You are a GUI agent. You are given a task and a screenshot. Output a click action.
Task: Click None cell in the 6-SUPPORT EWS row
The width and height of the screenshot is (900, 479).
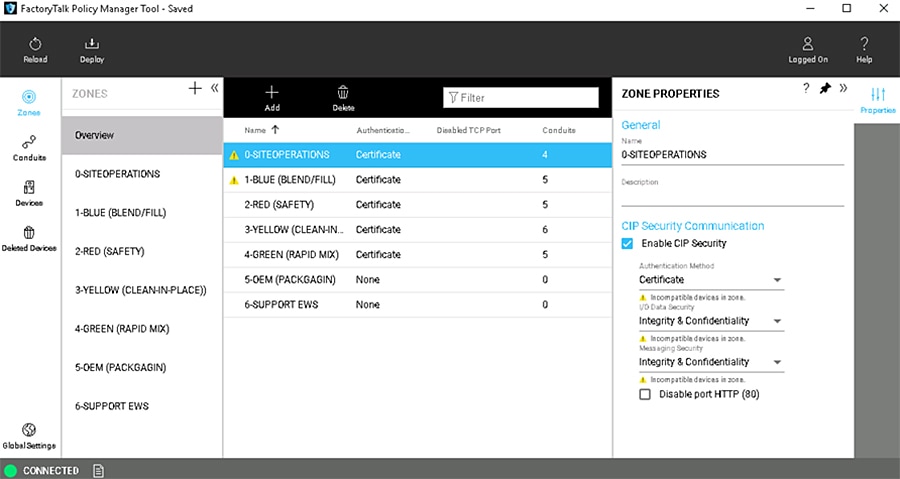[367, 305]
